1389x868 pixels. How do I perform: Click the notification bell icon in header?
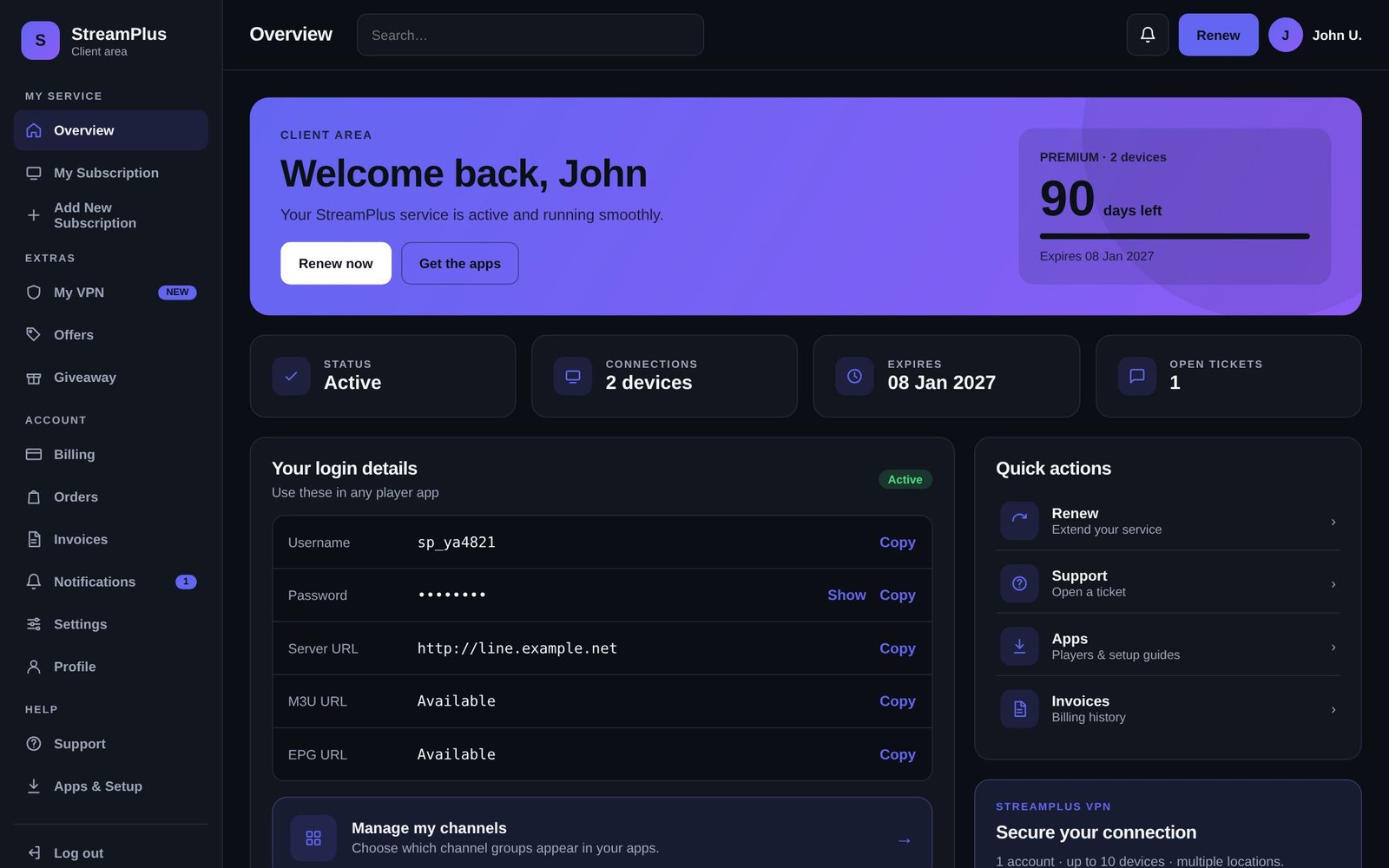click(1147, 35)
